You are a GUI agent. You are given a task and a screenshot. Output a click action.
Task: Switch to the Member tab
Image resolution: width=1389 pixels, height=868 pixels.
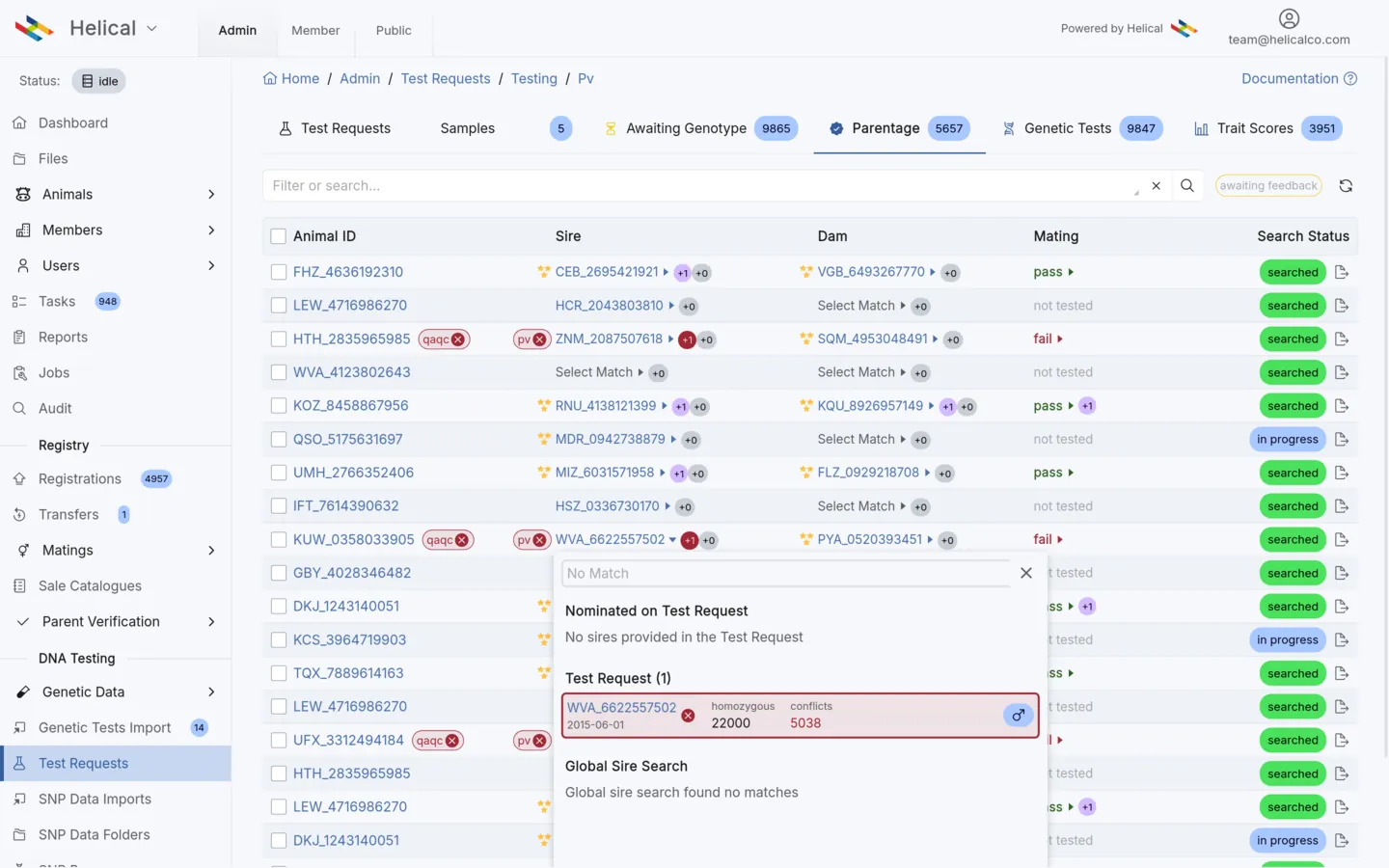(315, 30)
